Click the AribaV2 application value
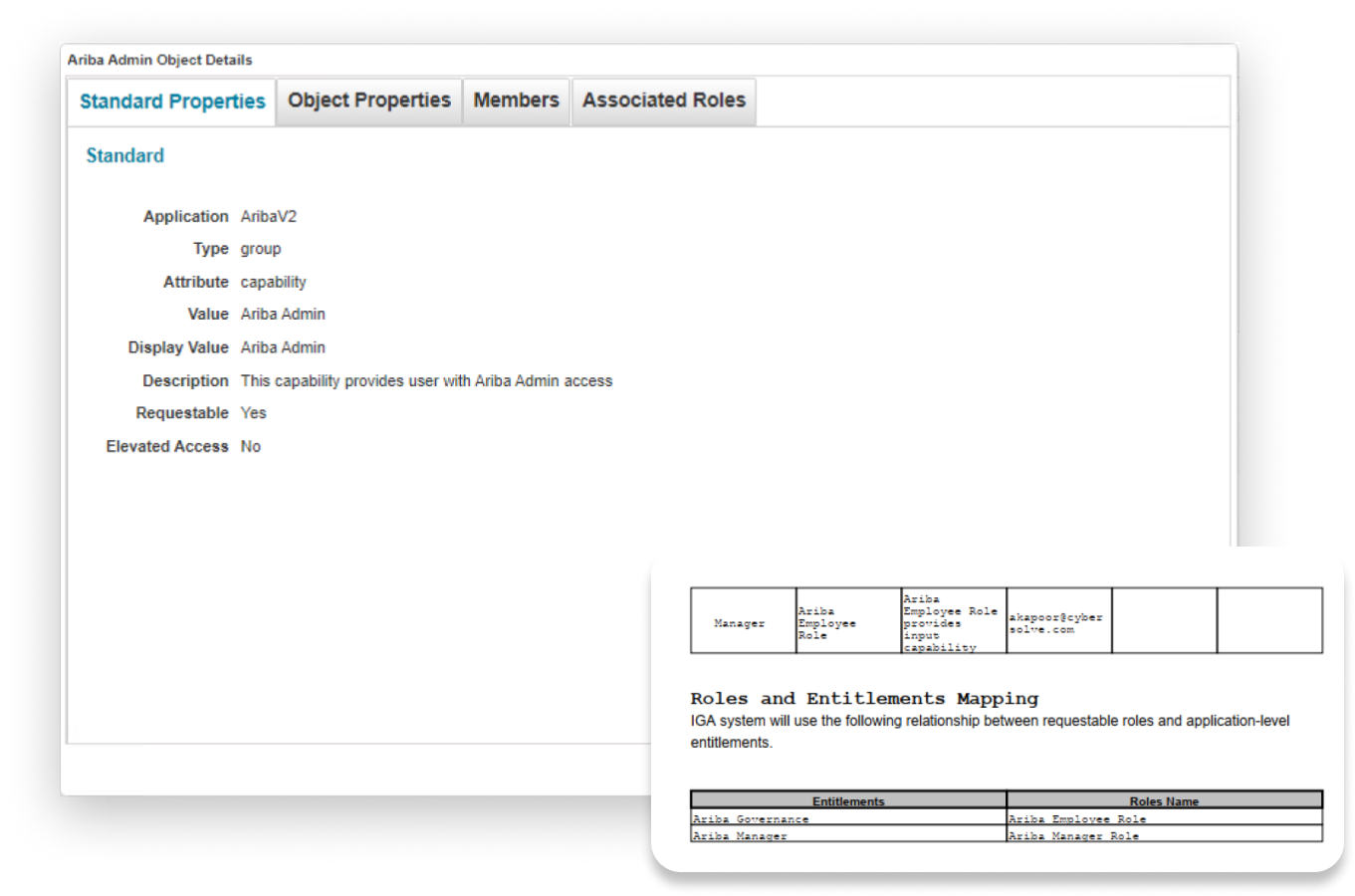1355x896 pixels. tap(268, 216)
